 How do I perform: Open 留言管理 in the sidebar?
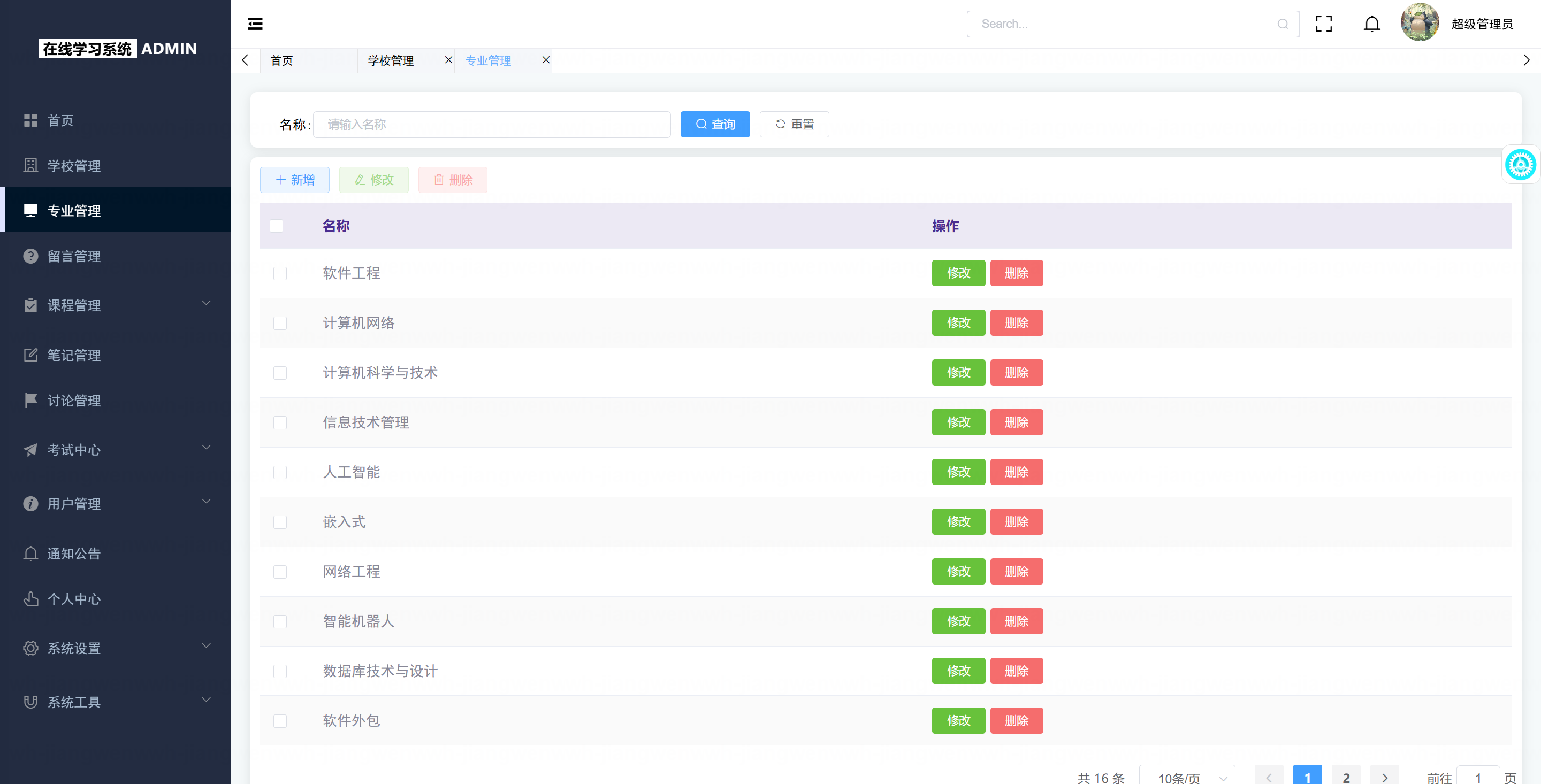click(74, 257)
